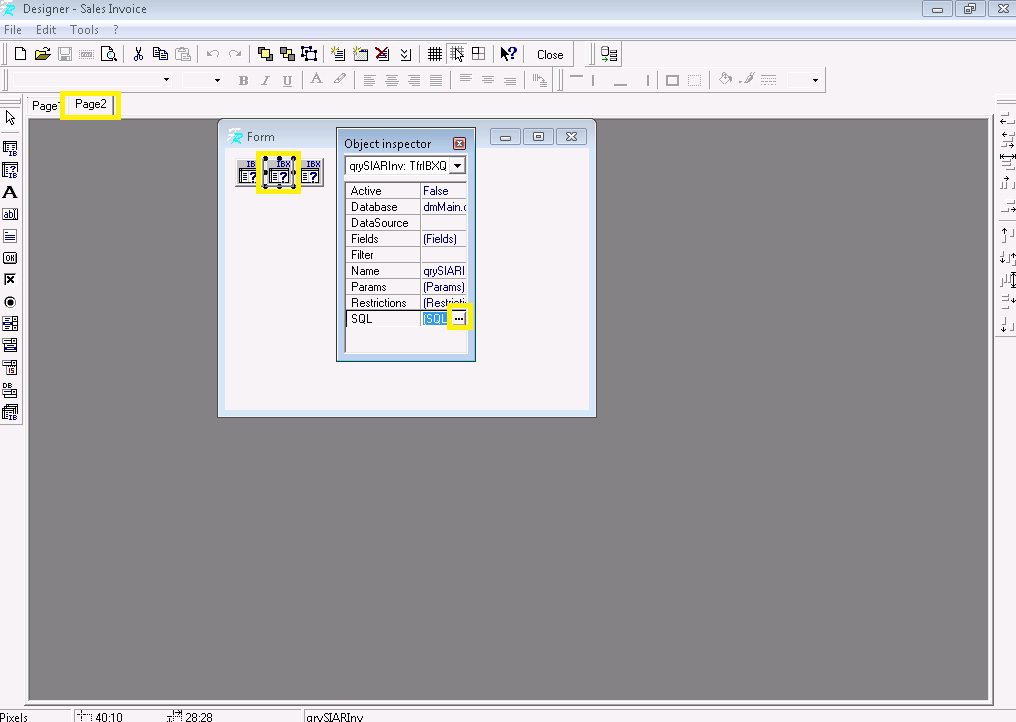
Task: Click the Name property value qrySIARI
Action: [444, 271]
